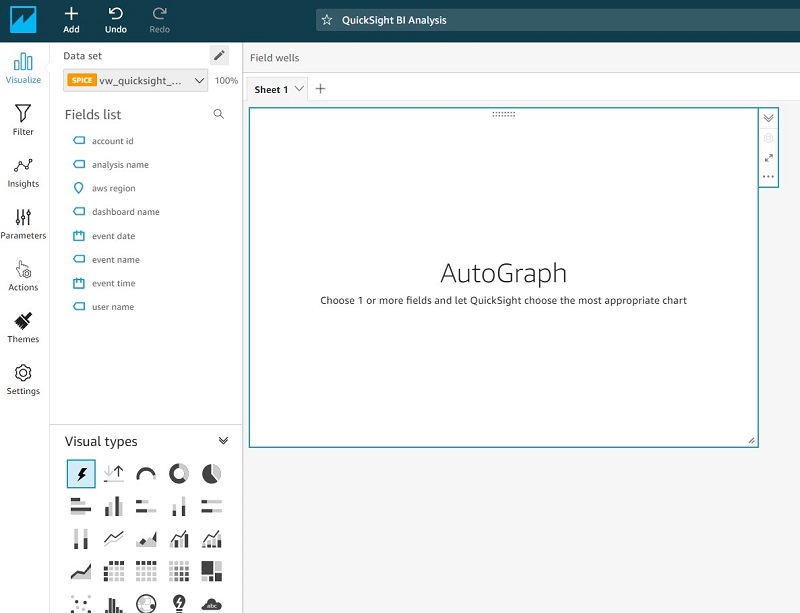Select the stacked bar combo chart visual
The height and width of the screenshot is (613, 800).
point(212,538)
